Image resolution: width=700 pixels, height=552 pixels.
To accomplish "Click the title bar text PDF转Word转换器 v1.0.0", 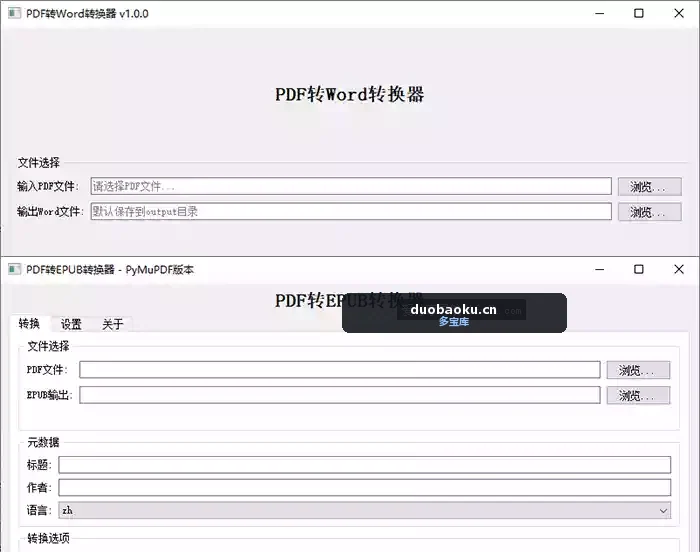I will pyautogui.click(x=87, y=14).
